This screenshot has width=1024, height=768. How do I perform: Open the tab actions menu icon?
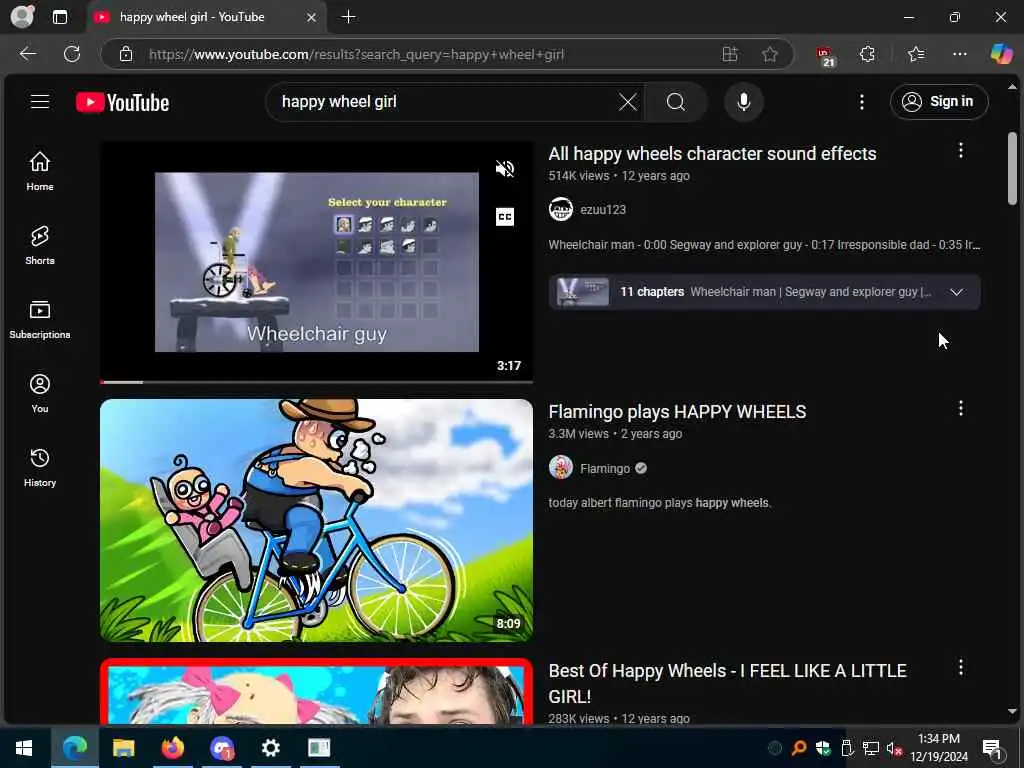(x=60, y=17)
